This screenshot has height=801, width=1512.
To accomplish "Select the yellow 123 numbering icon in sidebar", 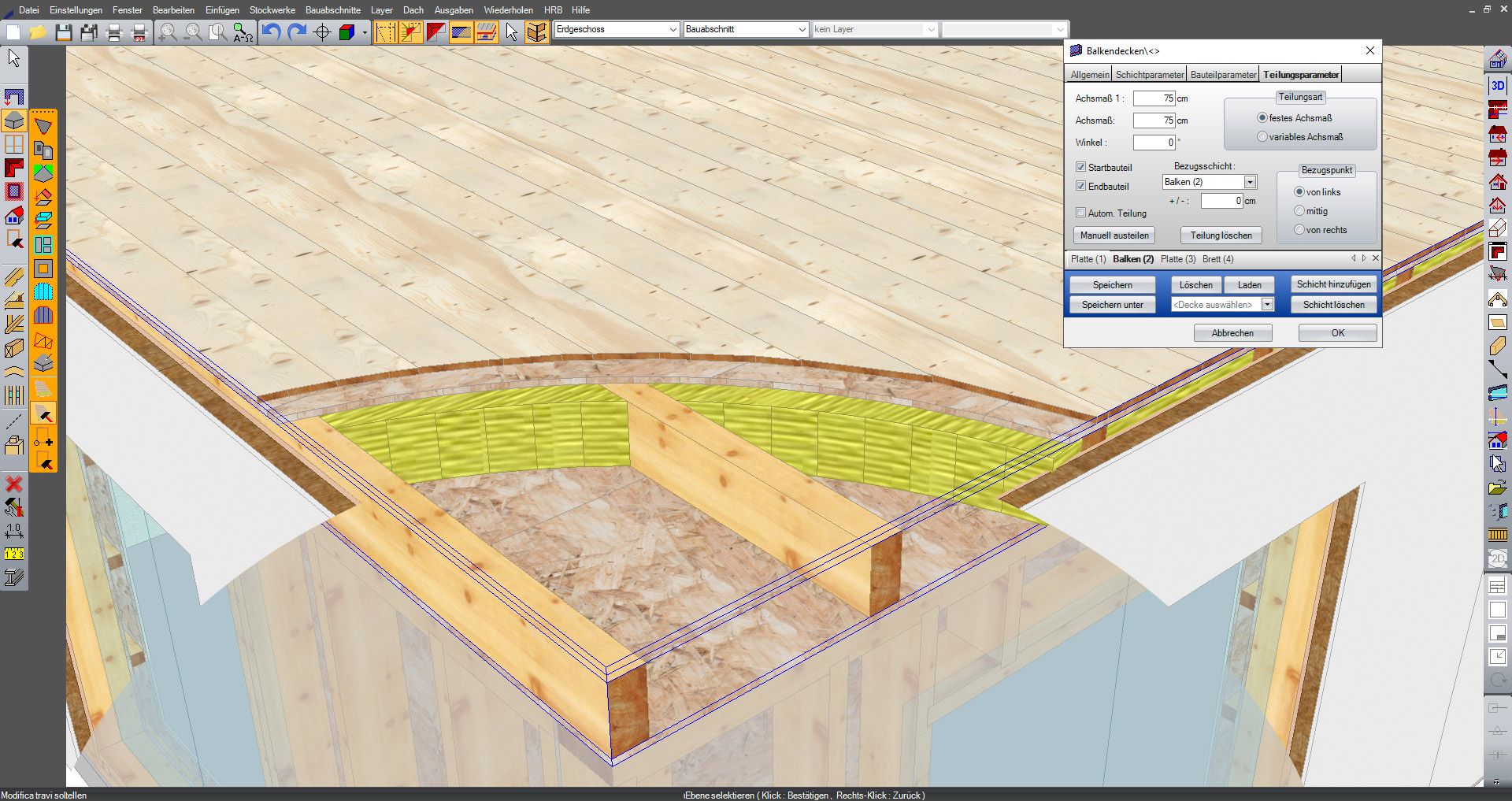I will [x=13, y=553].
